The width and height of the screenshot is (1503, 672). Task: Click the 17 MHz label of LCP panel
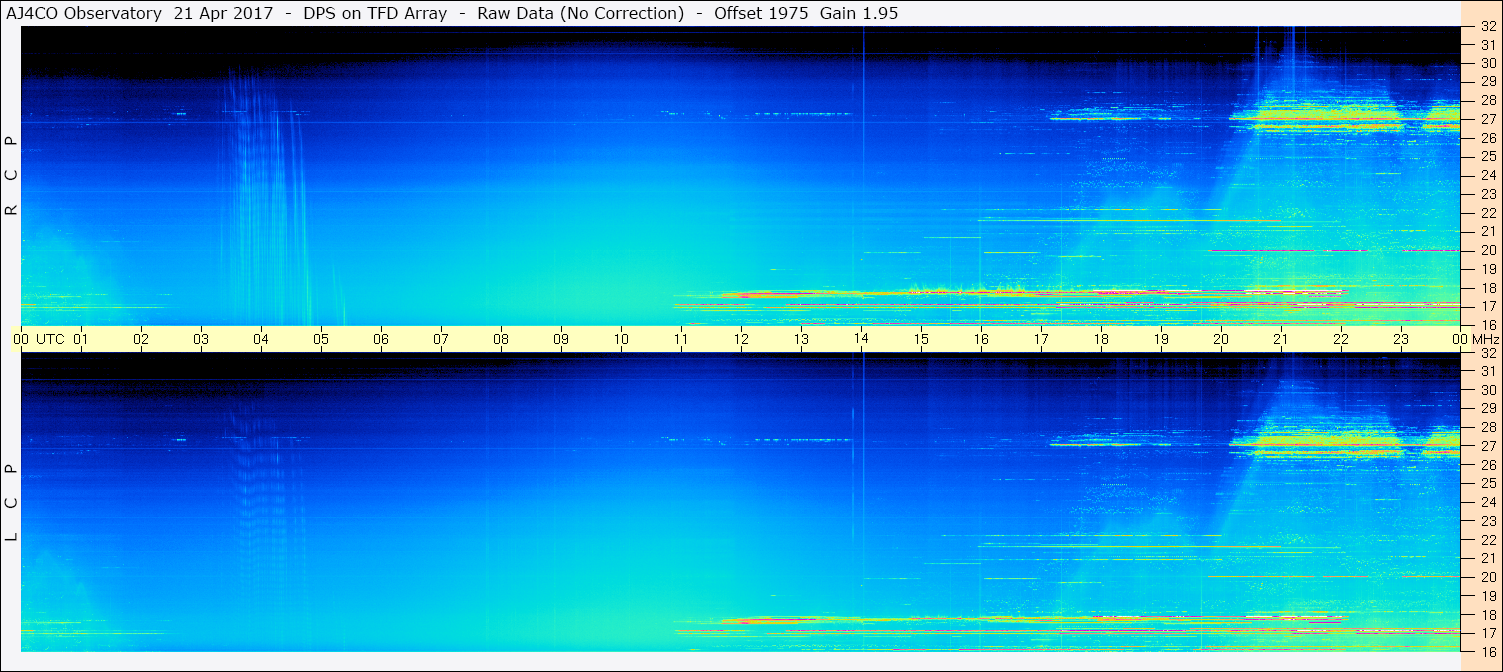[x=1488, y=633]
